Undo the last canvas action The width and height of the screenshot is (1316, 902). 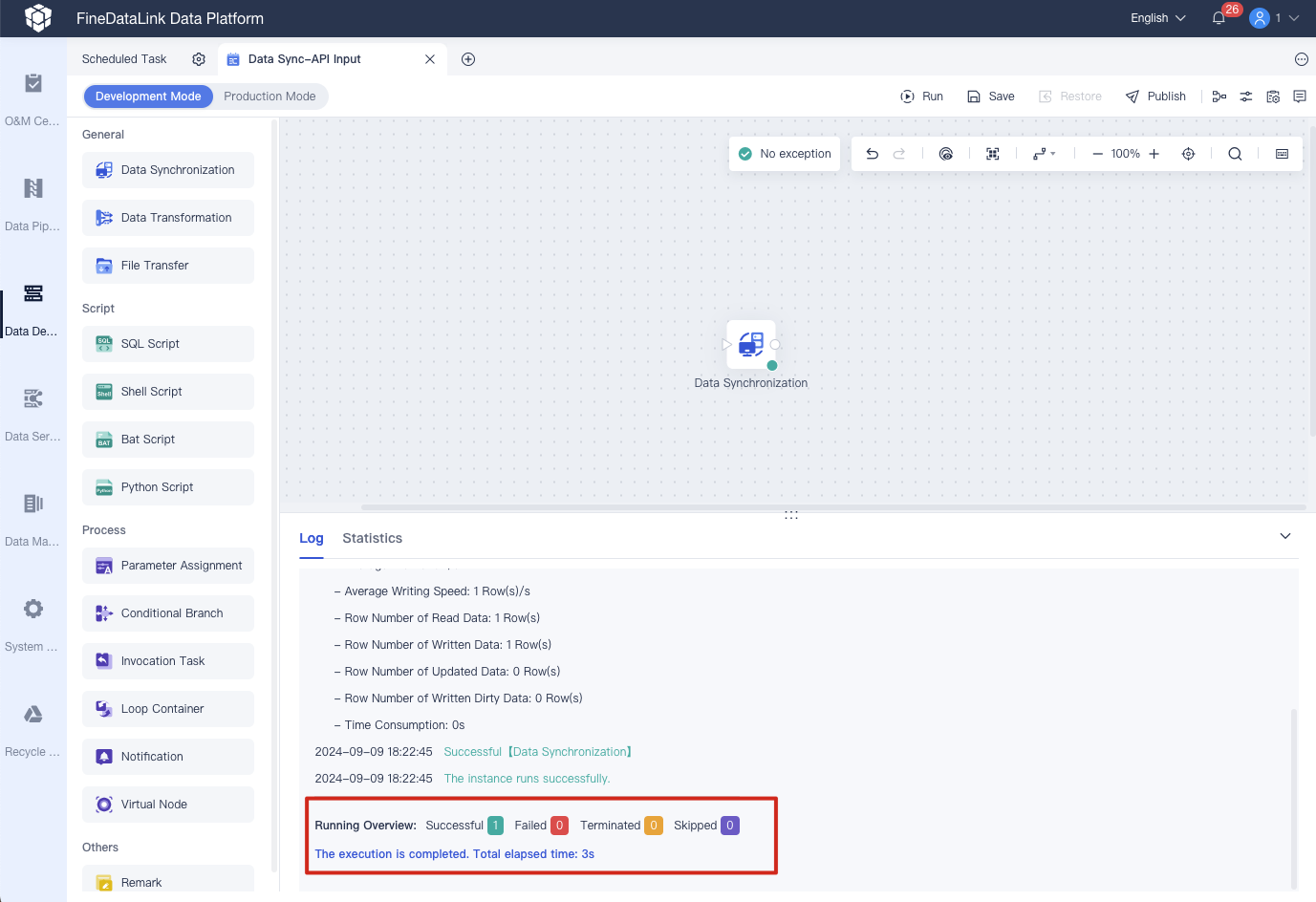(872, 154)
